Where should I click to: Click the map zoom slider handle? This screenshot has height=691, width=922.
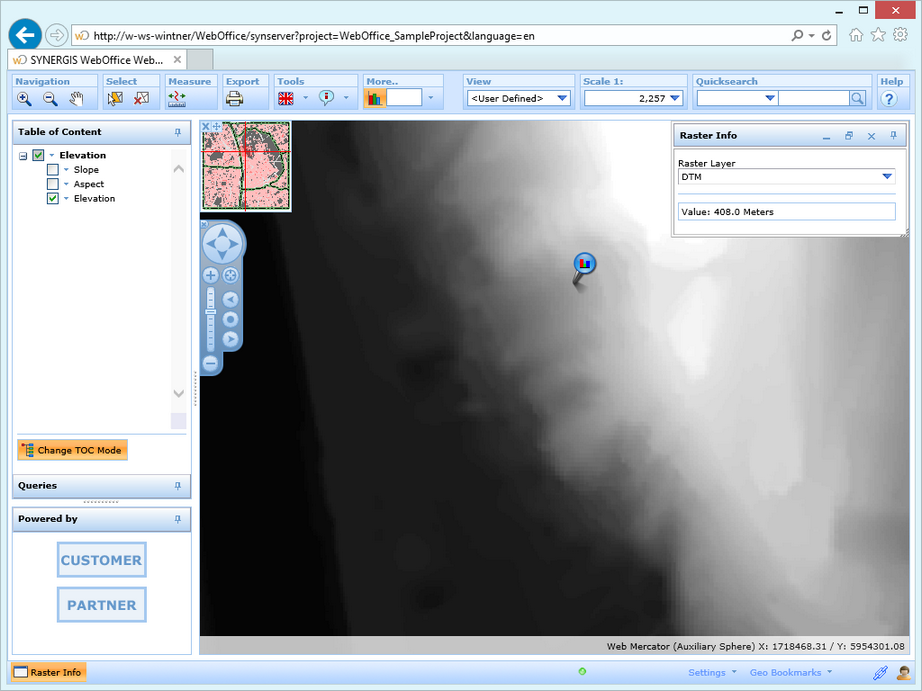(211, 312)
